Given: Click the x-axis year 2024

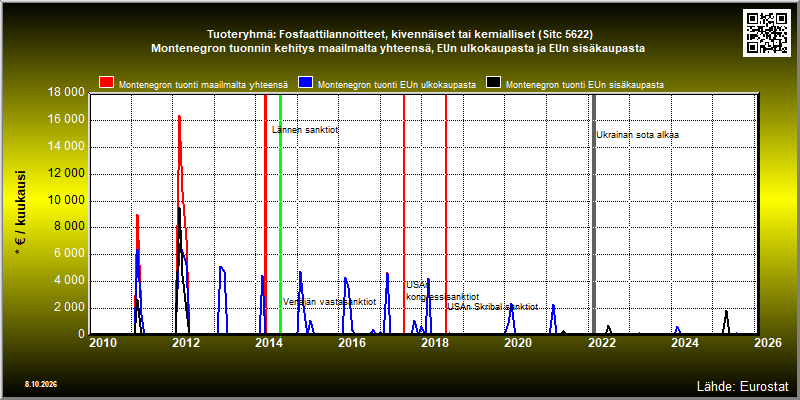Looking at the screenshot, I should click(686, 343).
